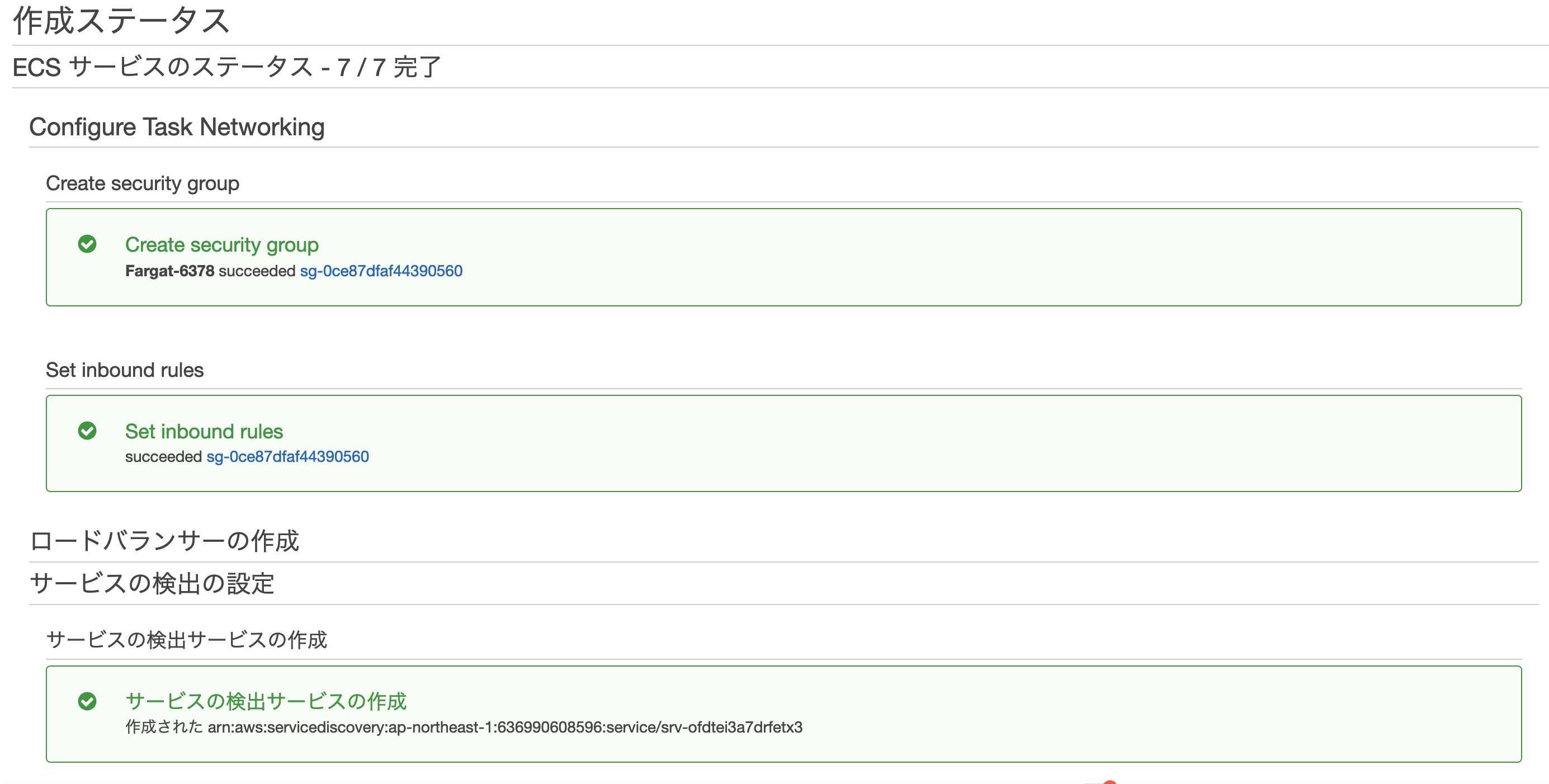Click the green Set inbound rules status title

(x=204, y=431)
